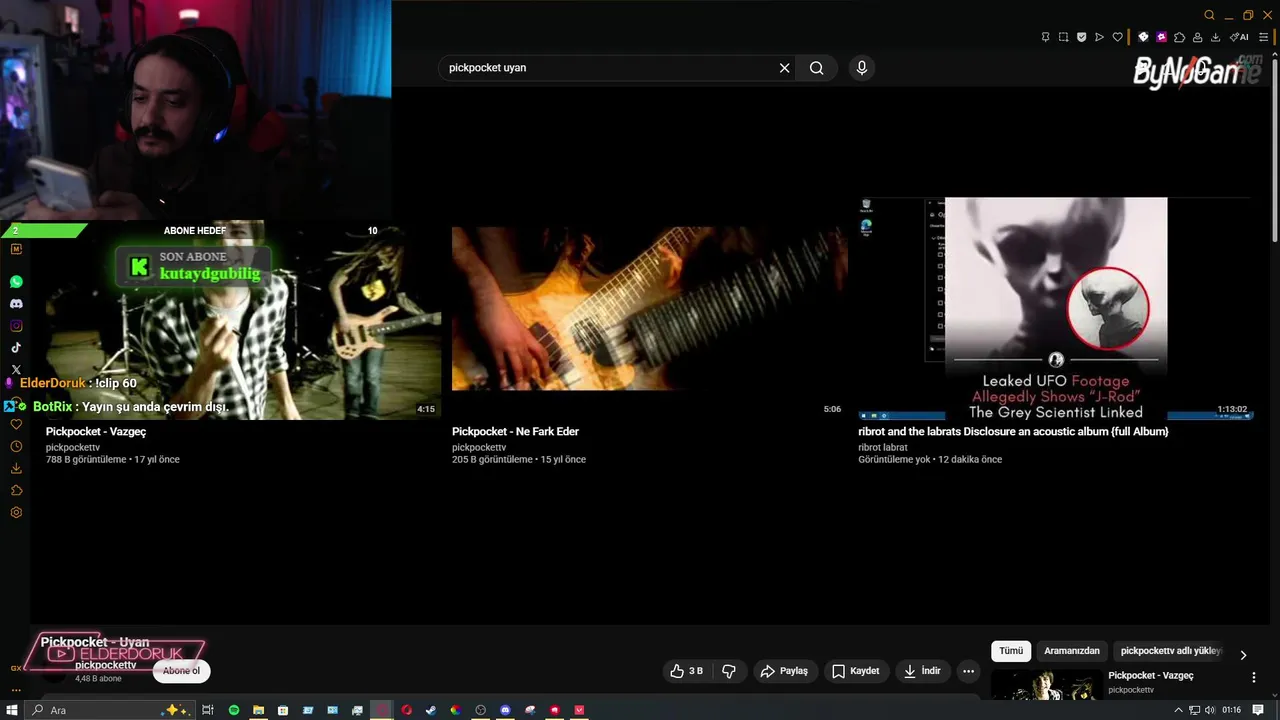
Task: Open options for suggested Pickpocket - Vazgeç video
Action: pyautogui.click(x=1254, y=677)
